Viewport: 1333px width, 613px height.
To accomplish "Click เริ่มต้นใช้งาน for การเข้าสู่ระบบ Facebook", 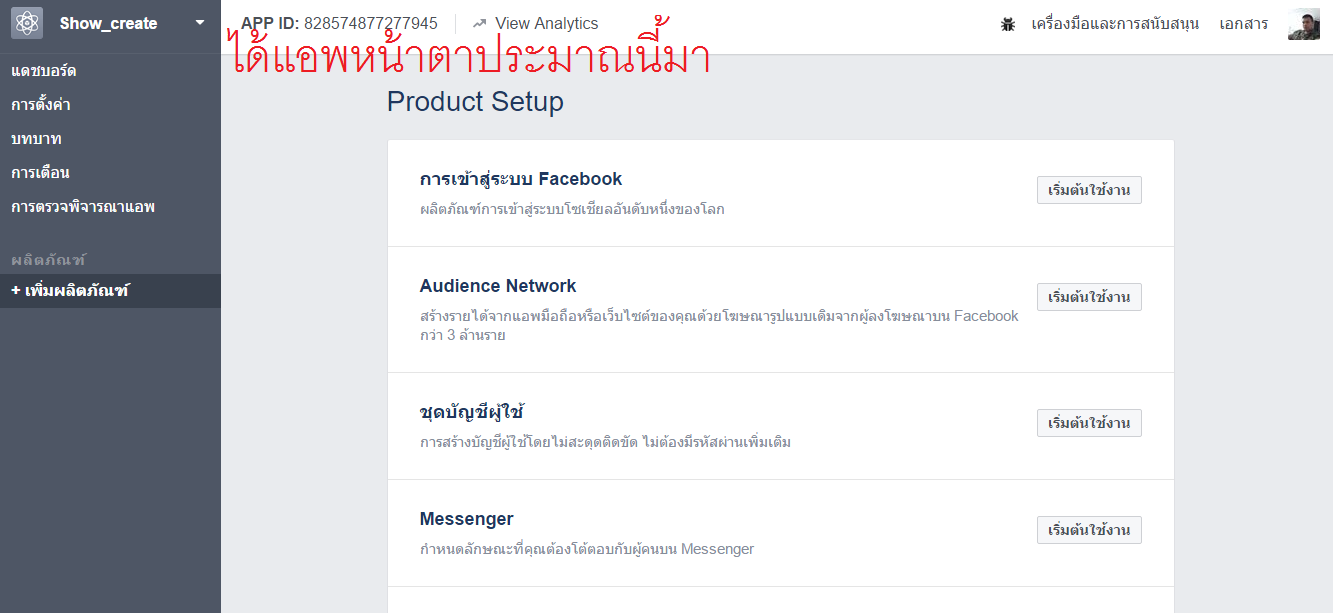I will [1089, 190].
